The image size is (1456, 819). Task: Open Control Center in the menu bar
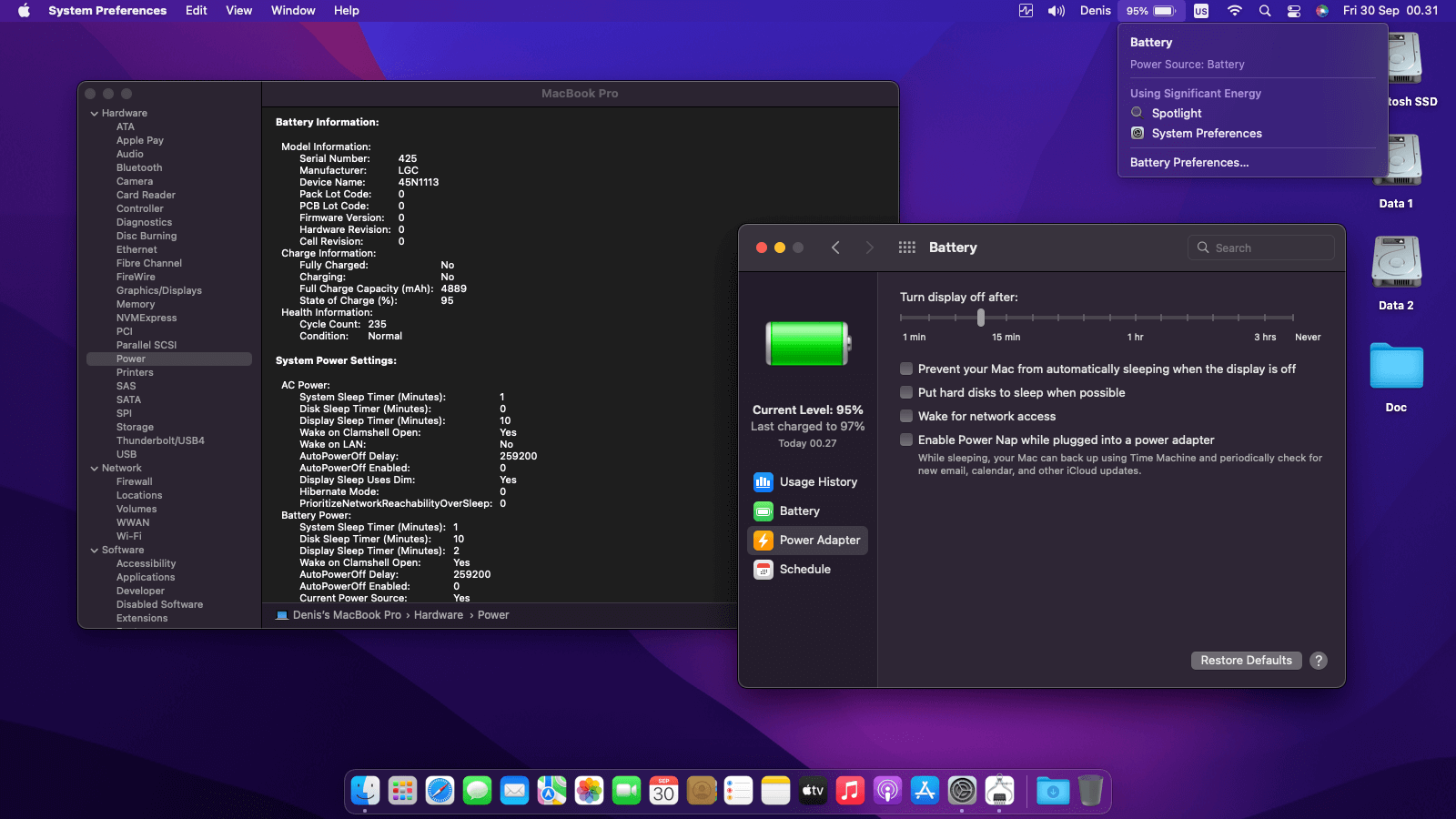tap(1294, 11)
